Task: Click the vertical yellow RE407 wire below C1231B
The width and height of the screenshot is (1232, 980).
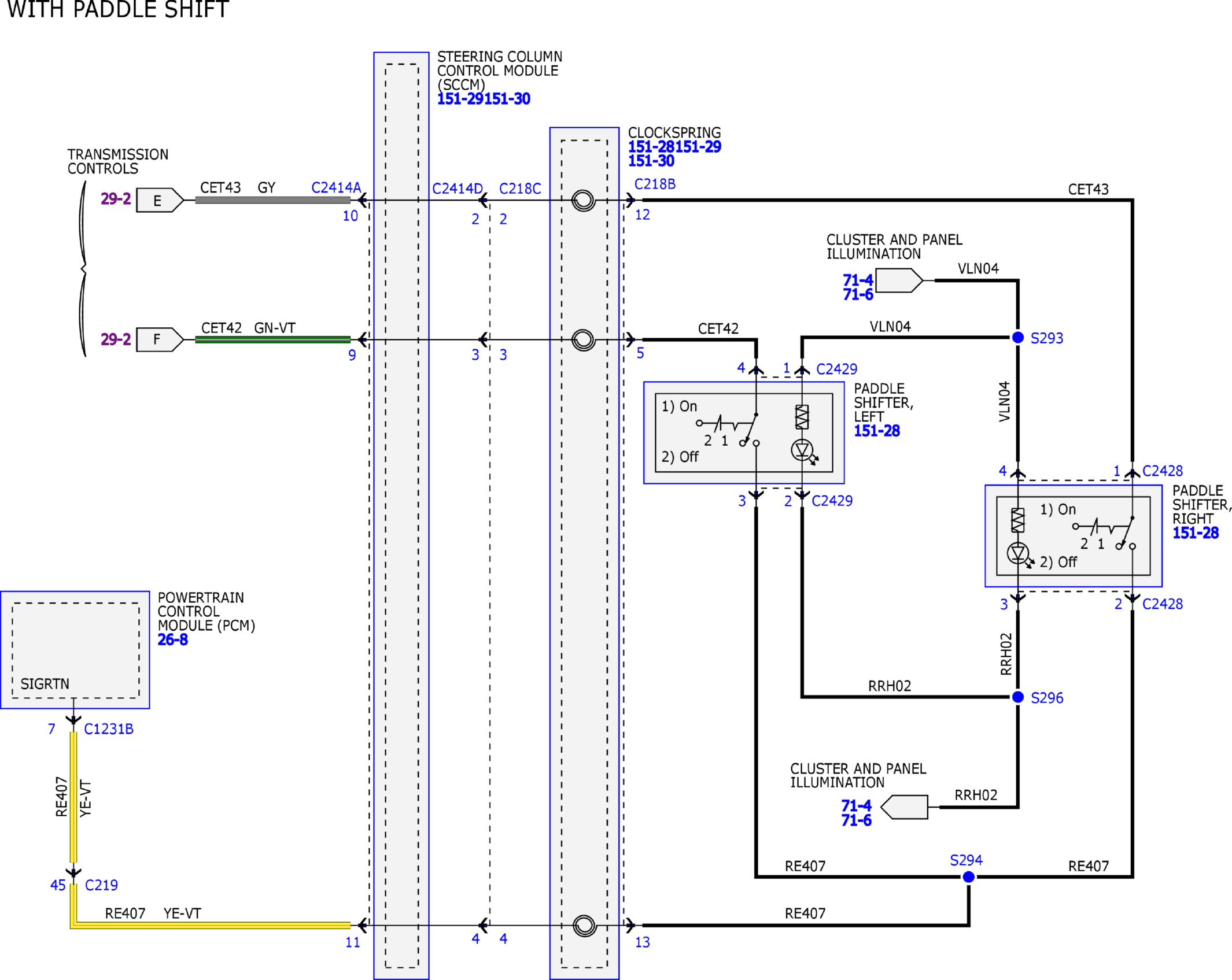Action: click(73, 797)
